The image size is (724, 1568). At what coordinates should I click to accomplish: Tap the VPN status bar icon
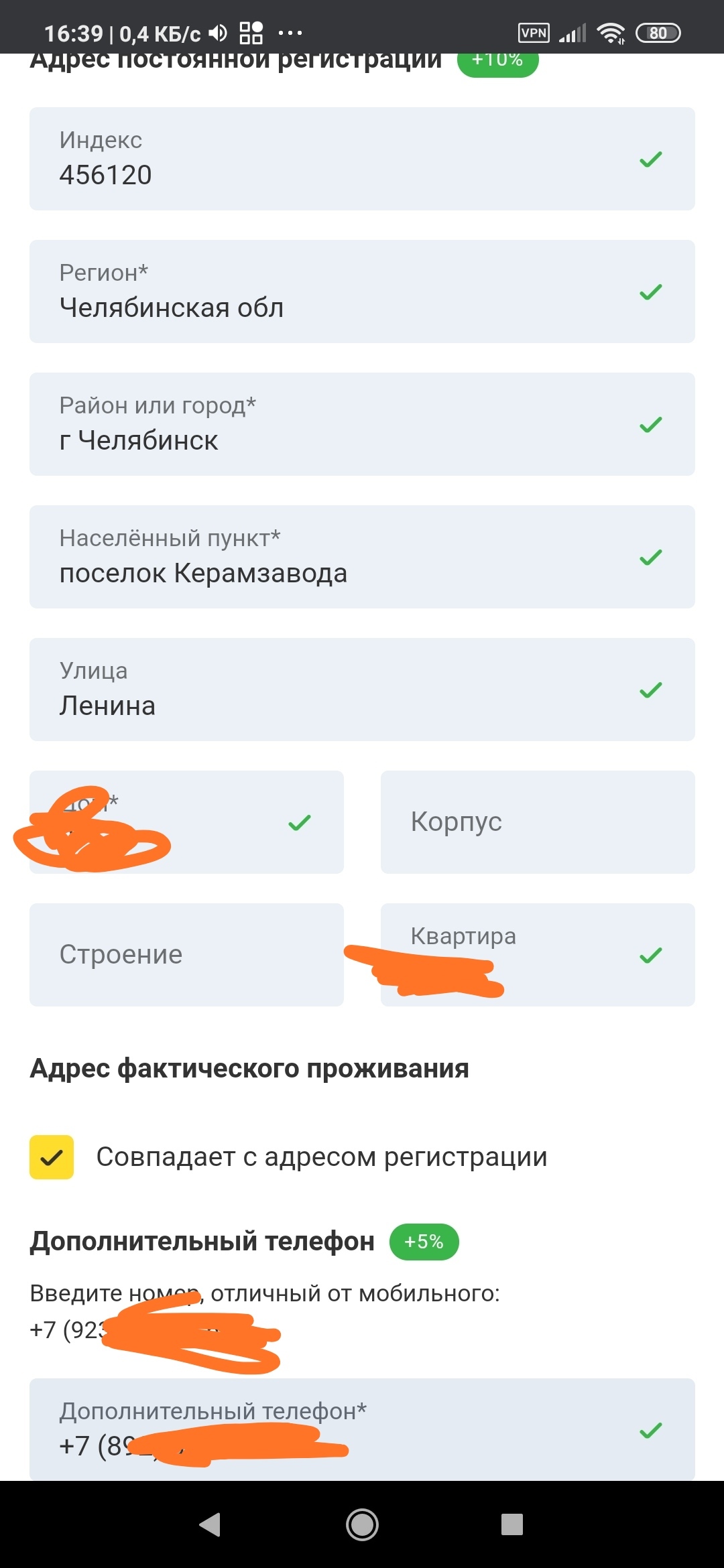(534, 33)
